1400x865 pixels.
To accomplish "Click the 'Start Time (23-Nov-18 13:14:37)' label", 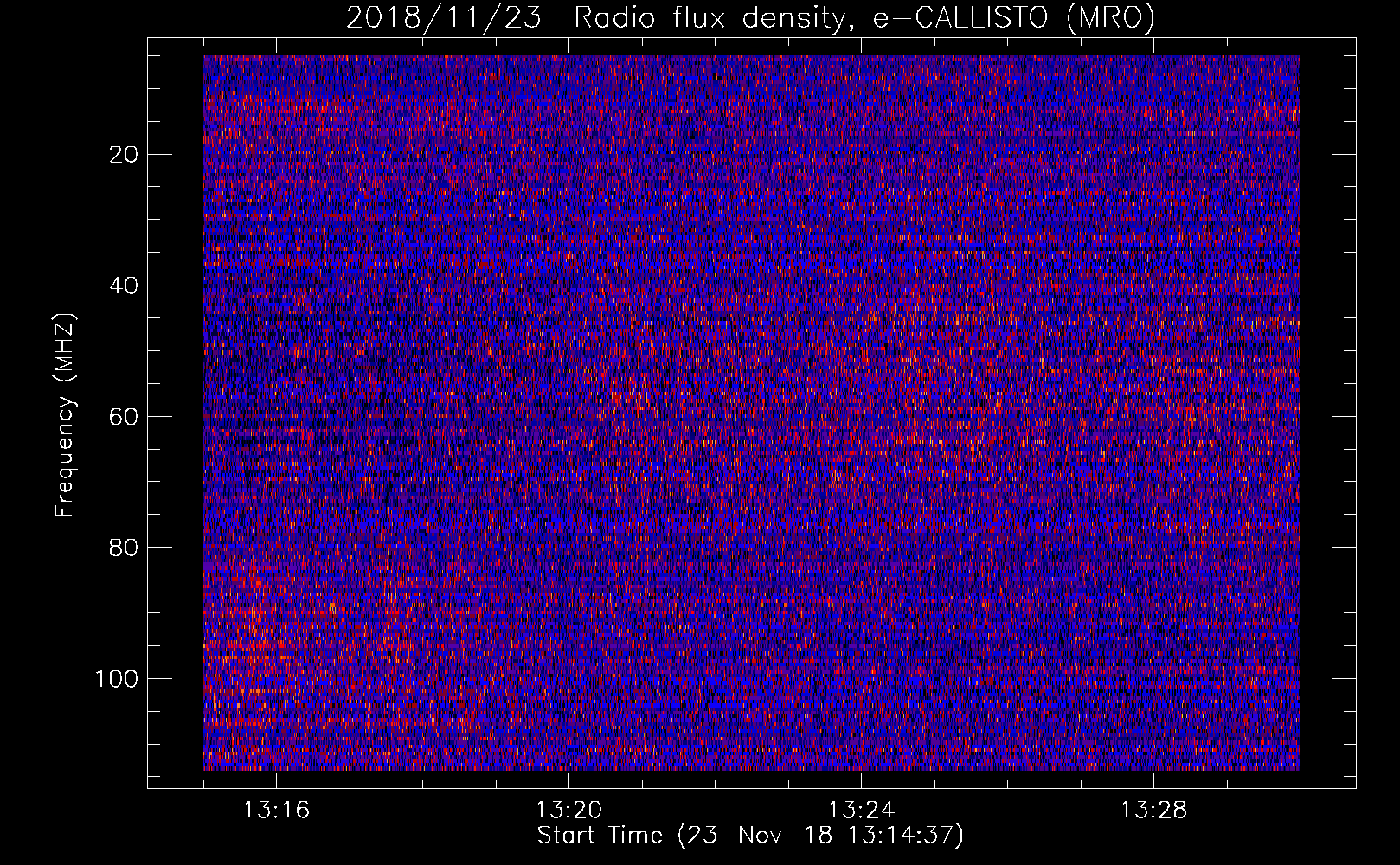I will click(750, 836).
